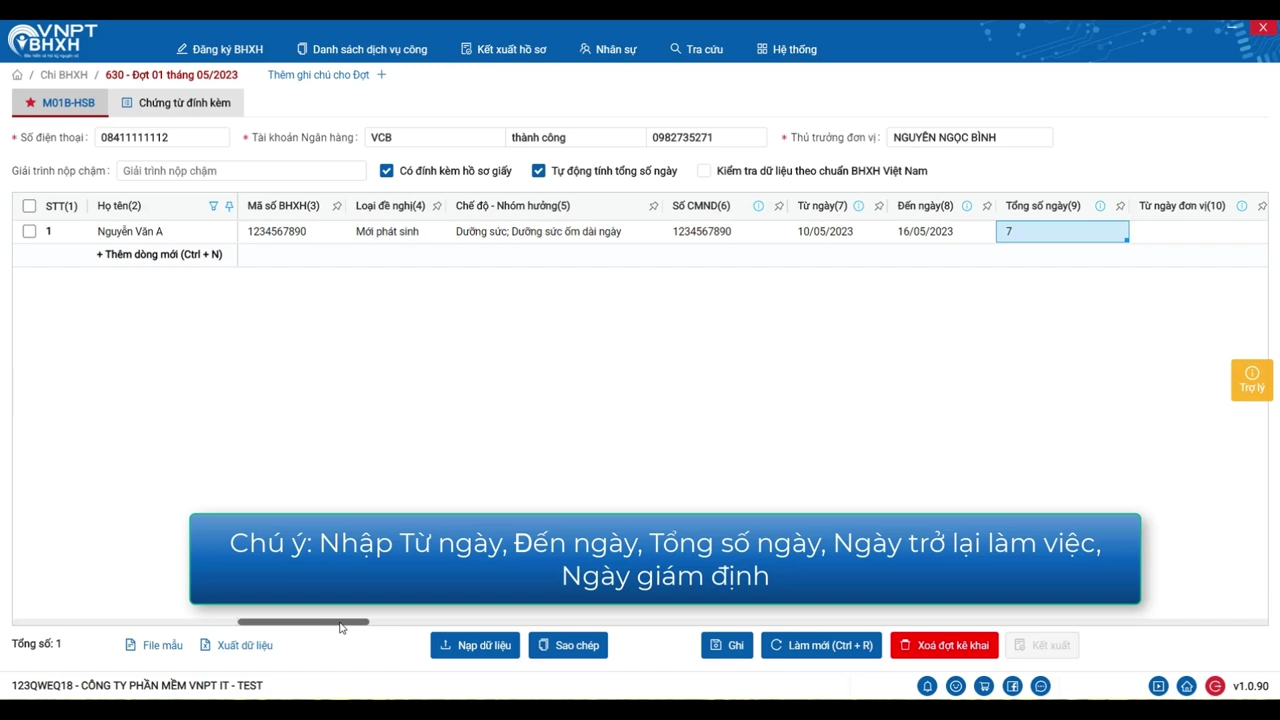This screenshot has height=720, width=1280.
Task: Tick the checkbox for row Nguyễn Văn A
Action: tap(29, 231)
